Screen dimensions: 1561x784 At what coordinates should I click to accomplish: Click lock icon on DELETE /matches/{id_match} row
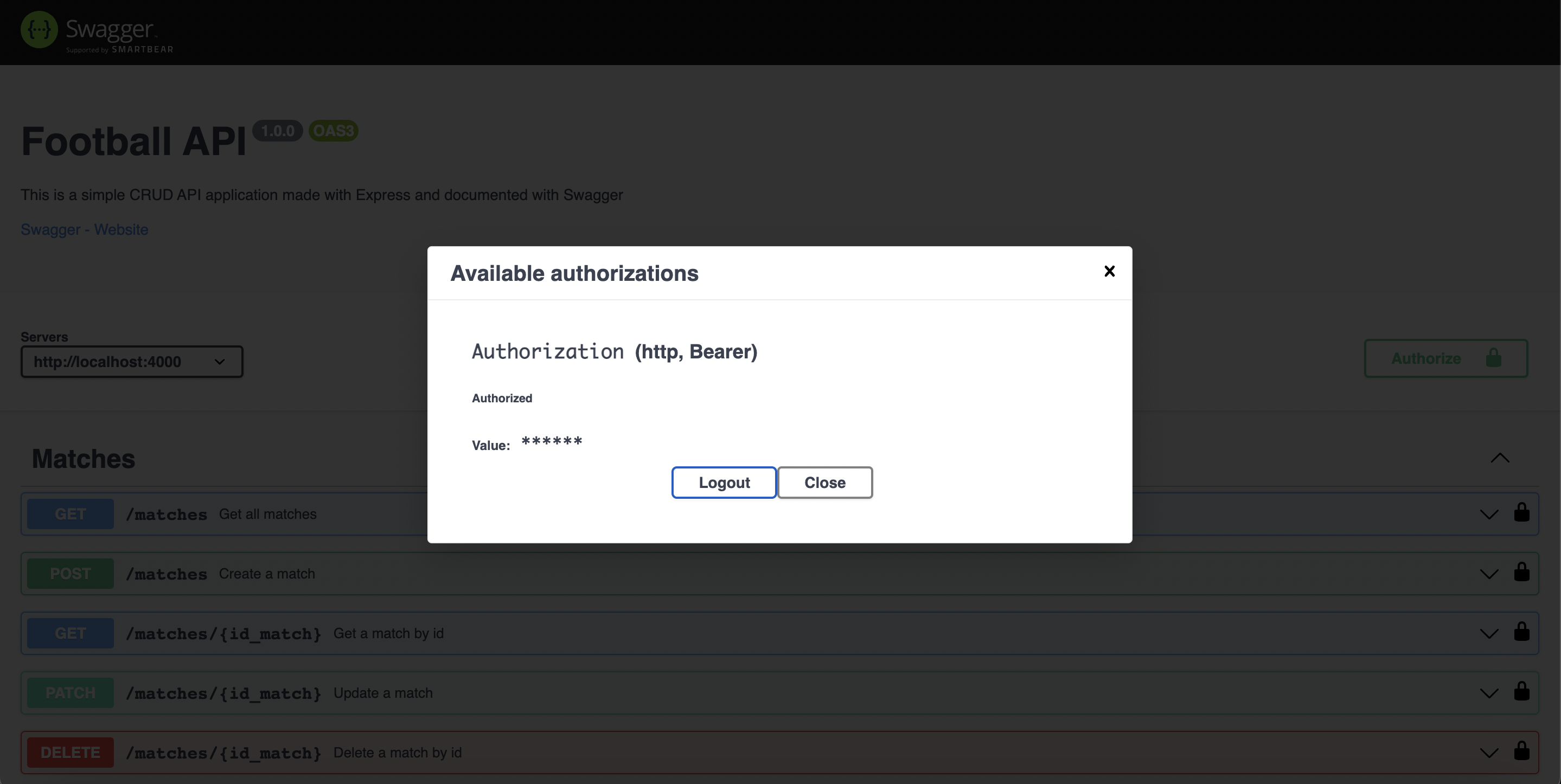pyautogui.click(x=1521, y=751)
